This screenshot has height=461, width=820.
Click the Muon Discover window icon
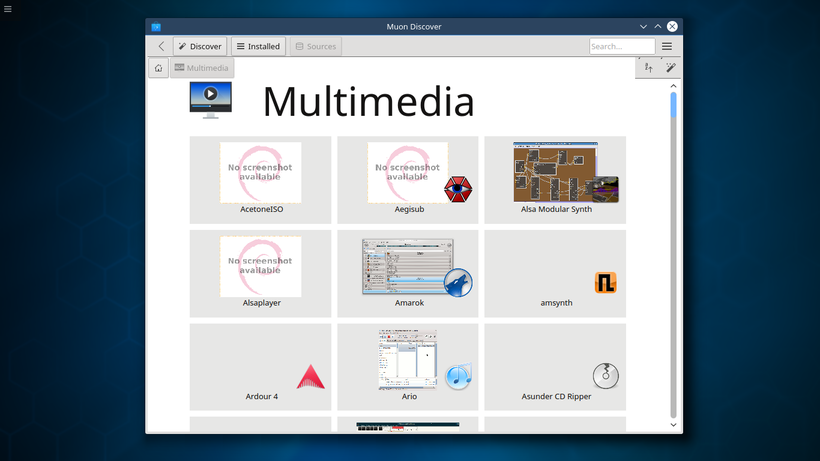[156, 27]
